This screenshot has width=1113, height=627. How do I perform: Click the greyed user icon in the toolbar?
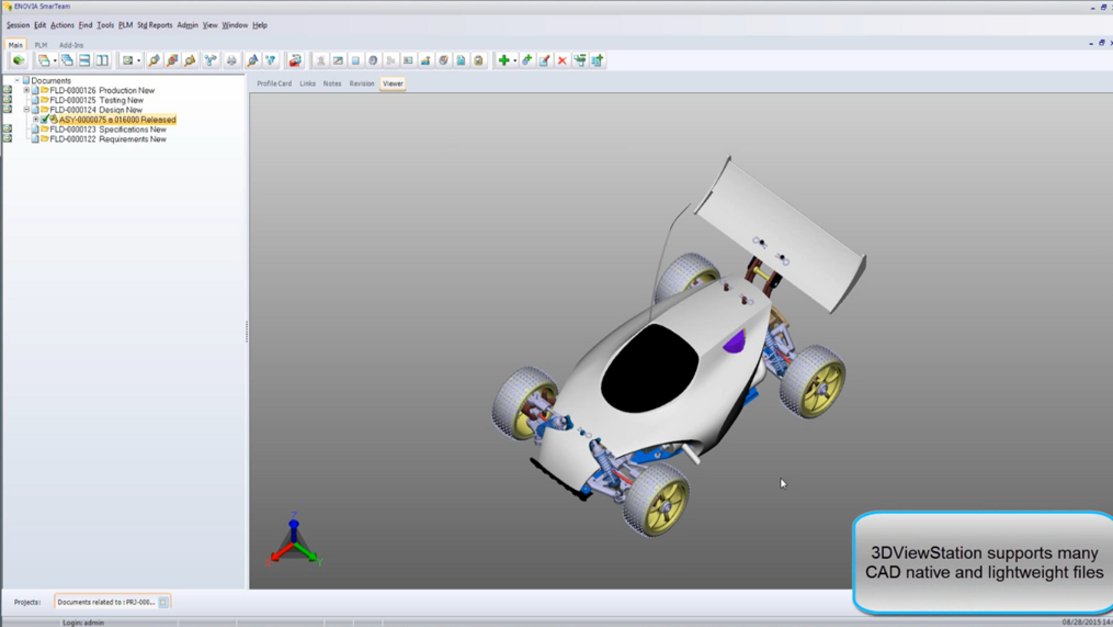(x=321, y=60)
